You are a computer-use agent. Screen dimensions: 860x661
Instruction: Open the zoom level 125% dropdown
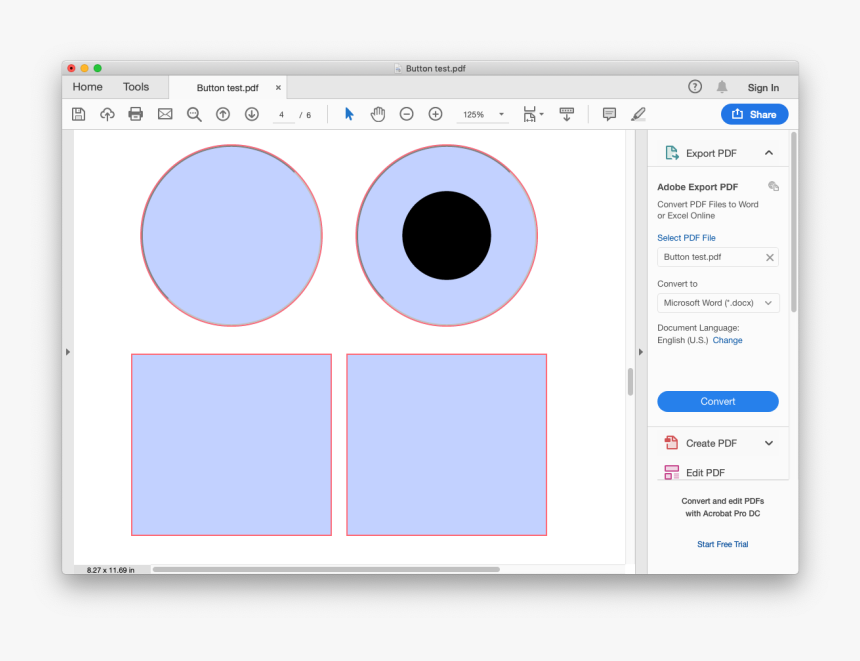(x=482, y=114)
